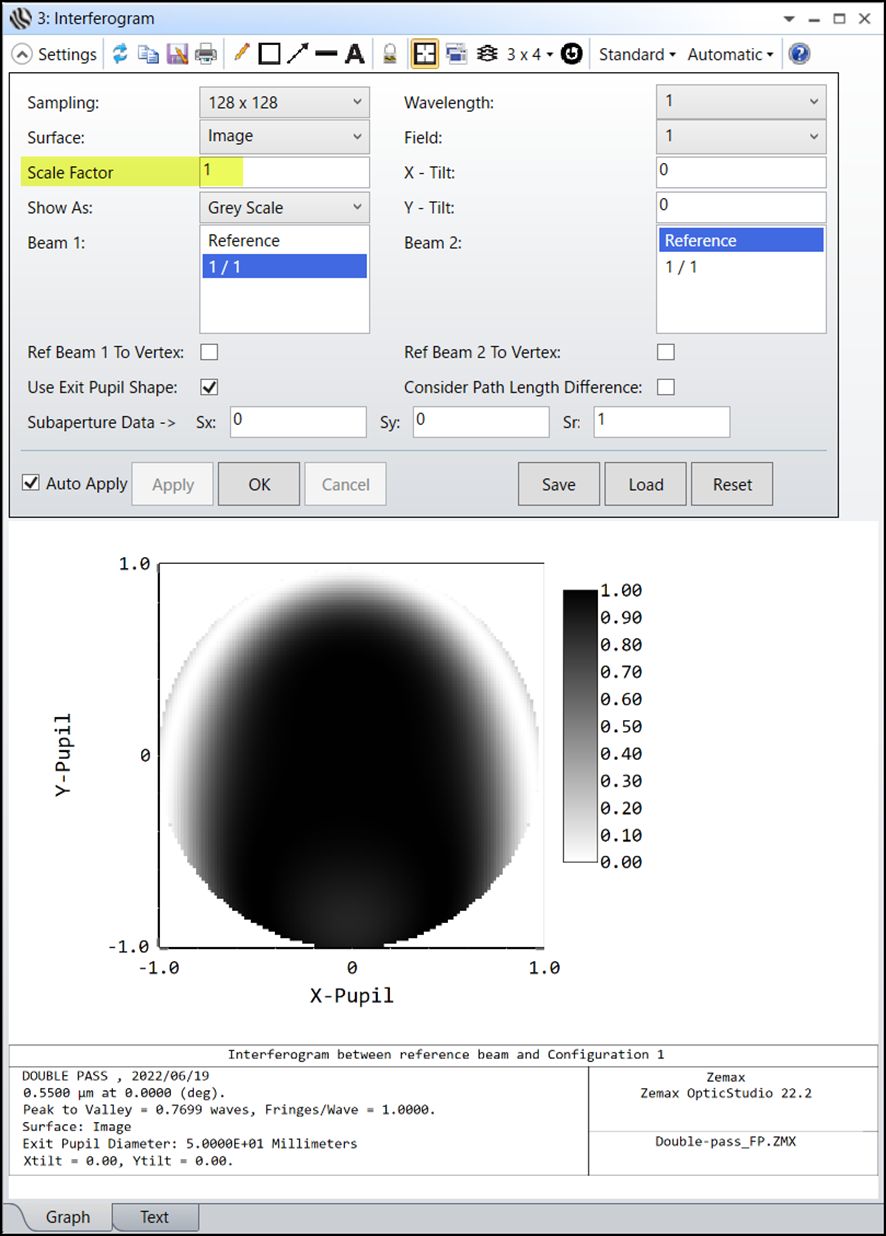
Task: Open the Sampling 128 x 128 dropdown
Action: pos(285,102)
